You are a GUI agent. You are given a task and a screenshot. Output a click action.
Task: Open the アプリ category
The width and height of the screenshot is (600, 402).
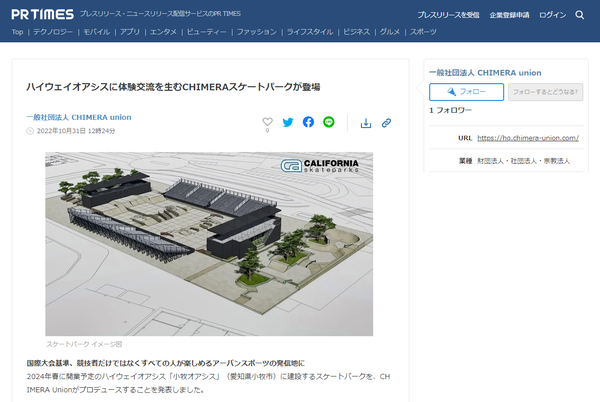tap(130, 32)
